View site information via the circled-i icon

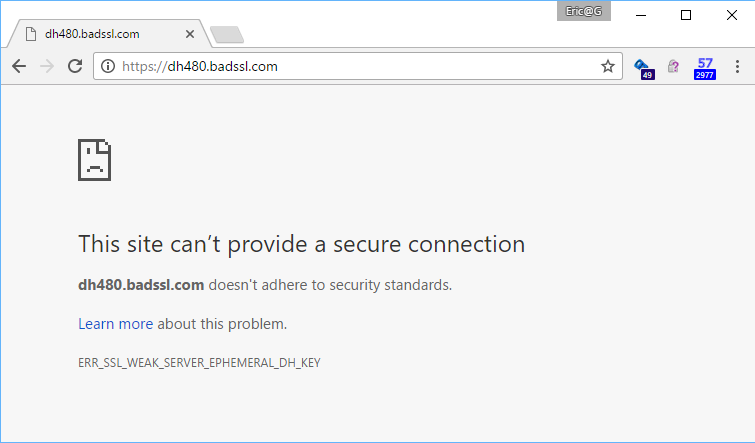click(x=108, y=67)
